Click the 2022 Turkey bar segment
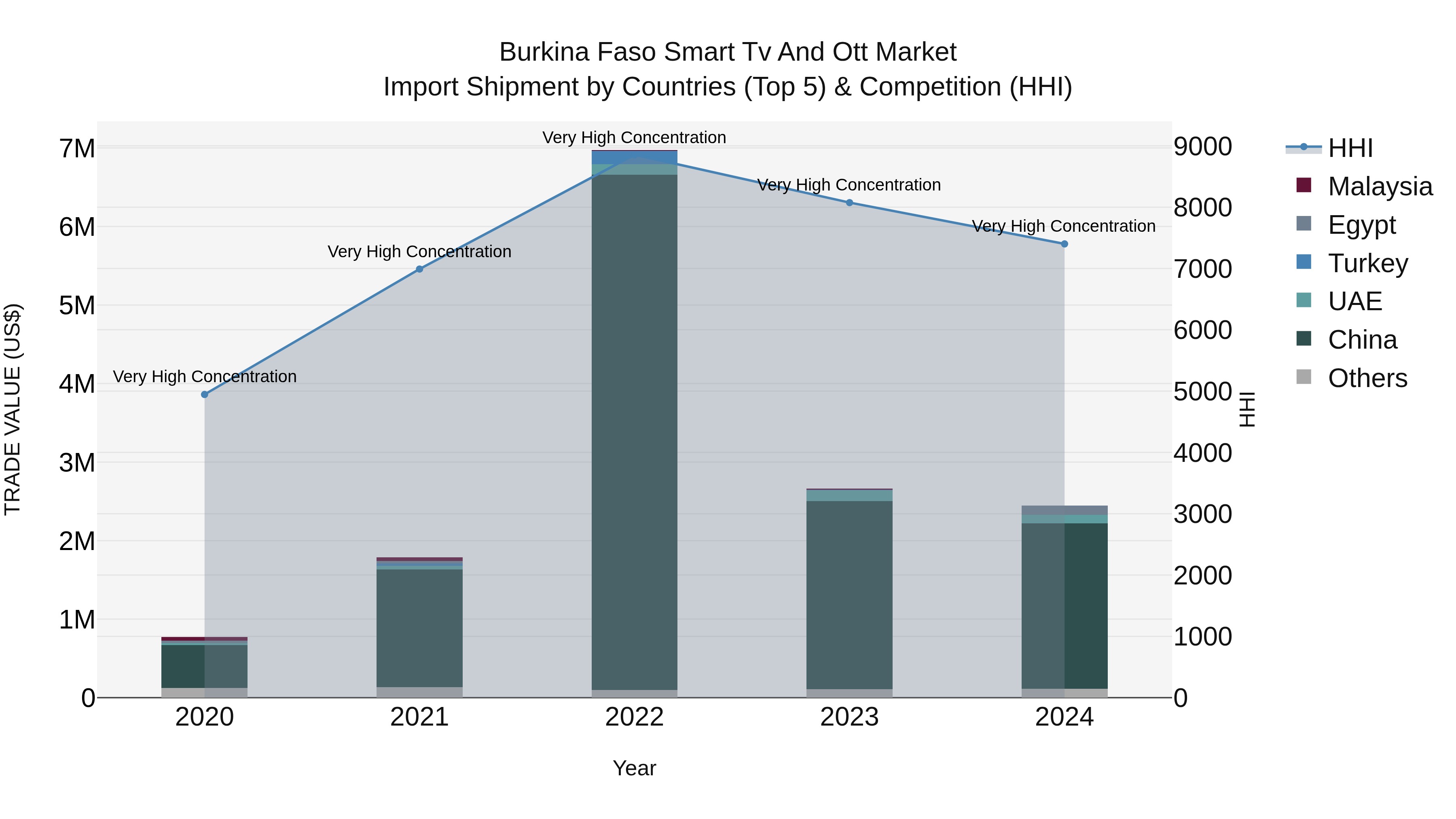The height and width of the screenshot is (819, 1456). pyautogui.click(x=634, y=157)
